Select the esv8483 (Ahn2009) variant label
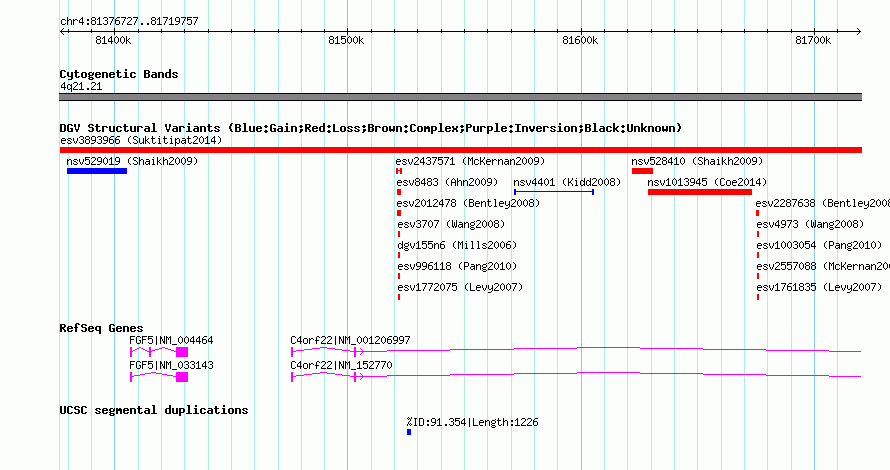This screenshot has width=890, height=470. pos(447,182)
